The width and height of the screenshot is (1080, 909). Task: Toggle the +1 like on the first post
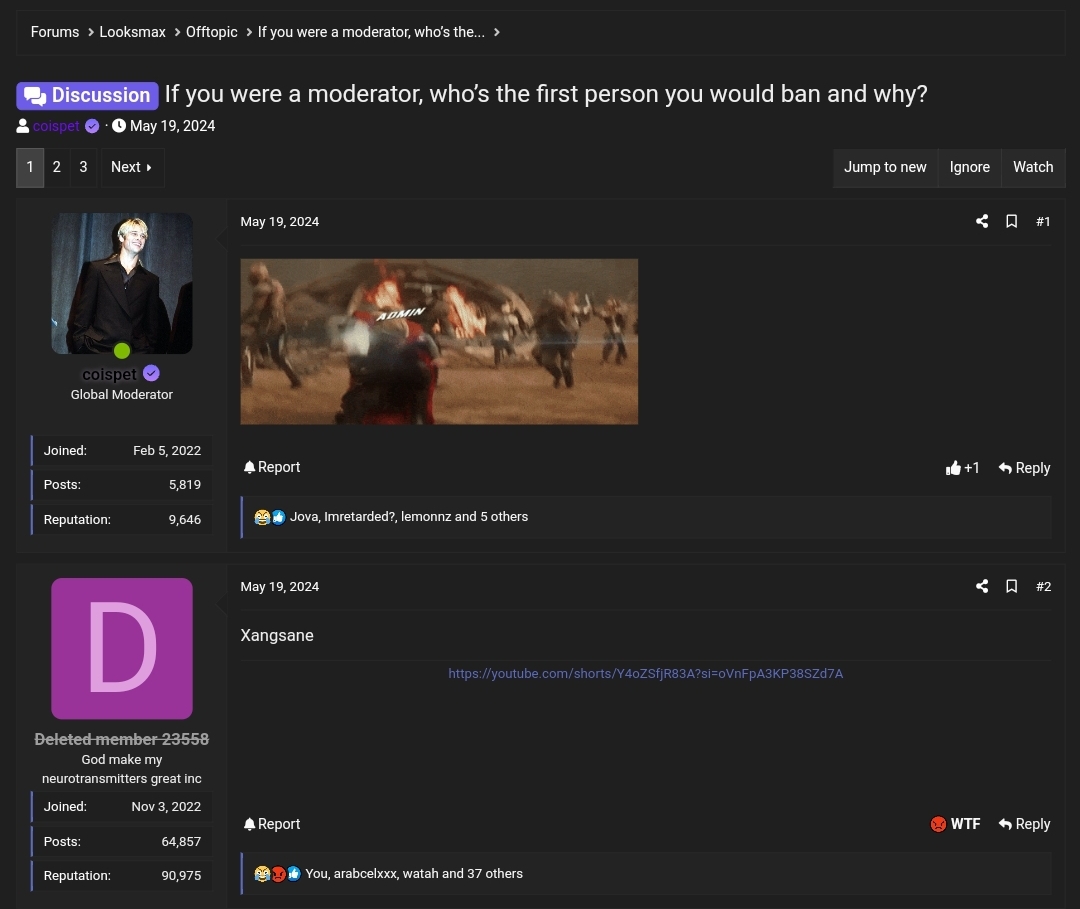click(x=962, y=467)
